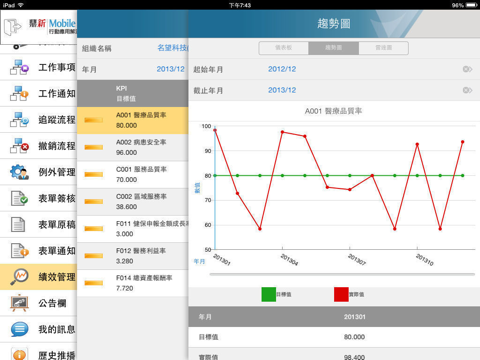Tap the table header cell 201301
Viewport: 480px width, 360px height.
click(x=355, y=317)
